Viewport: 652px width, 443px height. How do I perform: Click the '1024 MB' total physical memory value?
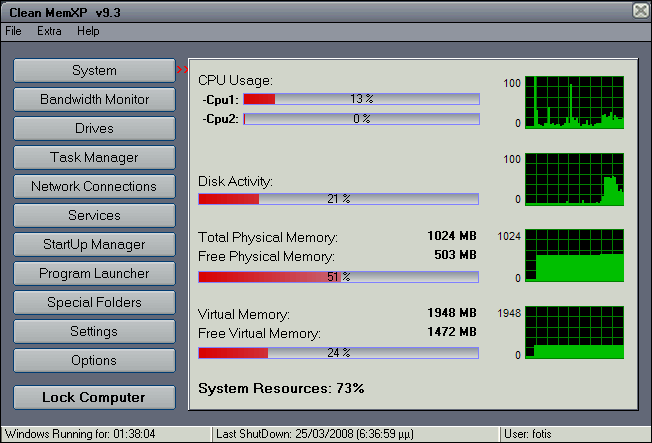pyautogui.click(x=452, y=236)
